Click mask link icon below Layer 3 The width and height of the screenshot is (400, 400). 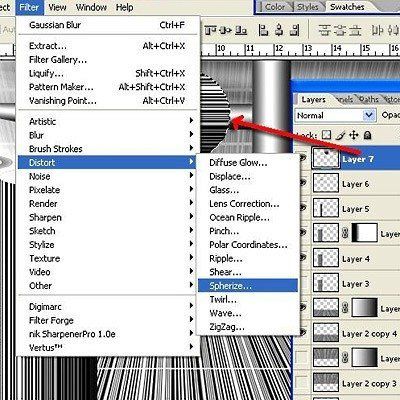(x=345, y=308)
